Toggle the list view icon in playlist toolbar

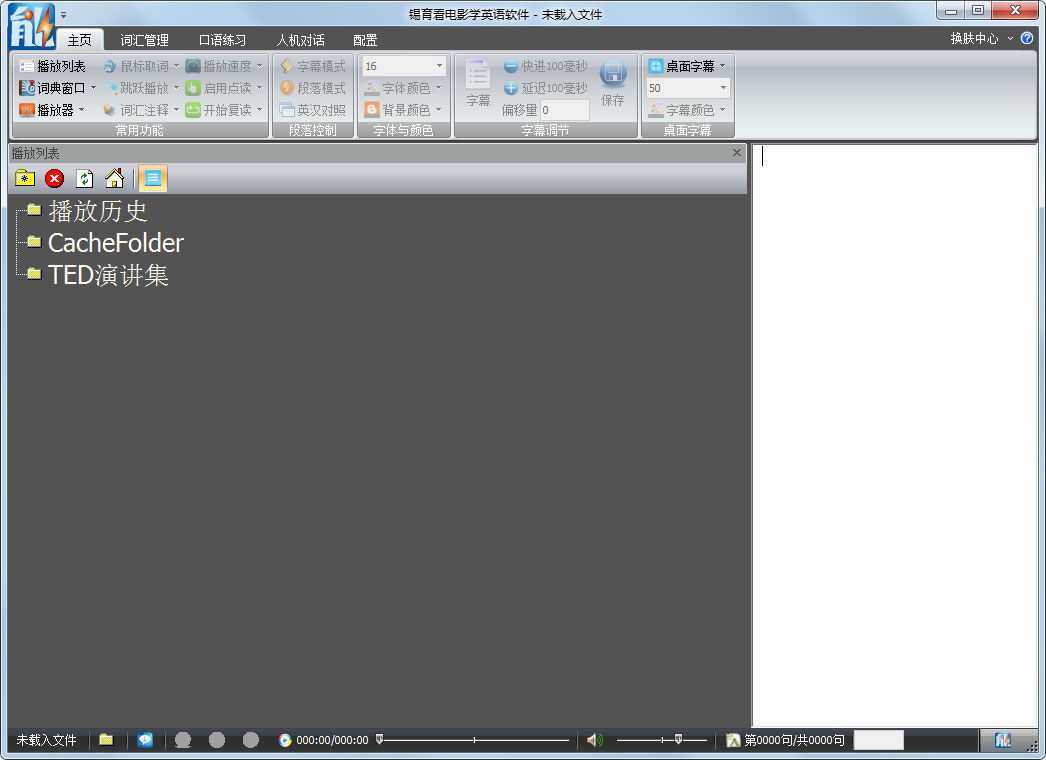(153, 178)
